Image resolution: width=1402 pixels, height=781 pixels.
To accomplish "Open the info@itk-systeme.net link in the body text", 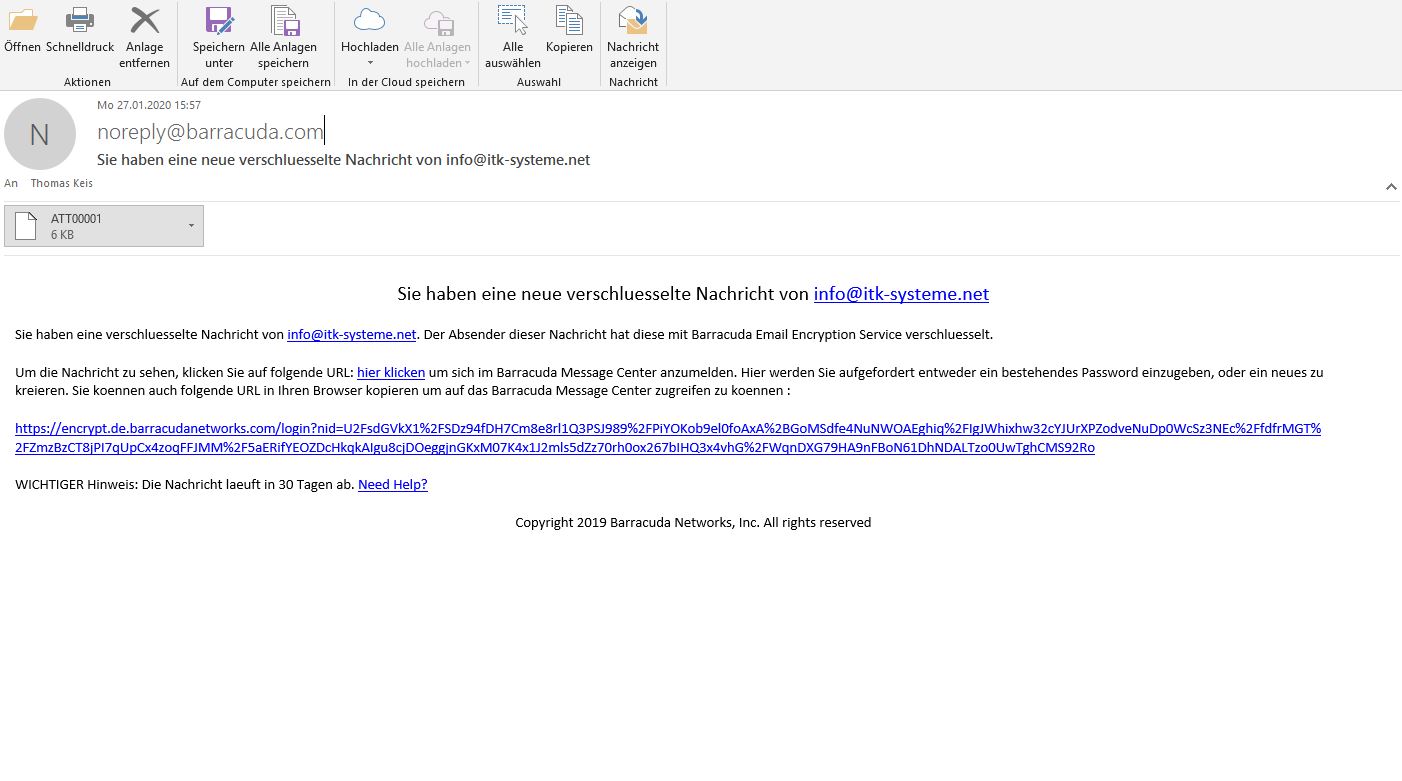I will pyautogui.click(x=352, y=334).
